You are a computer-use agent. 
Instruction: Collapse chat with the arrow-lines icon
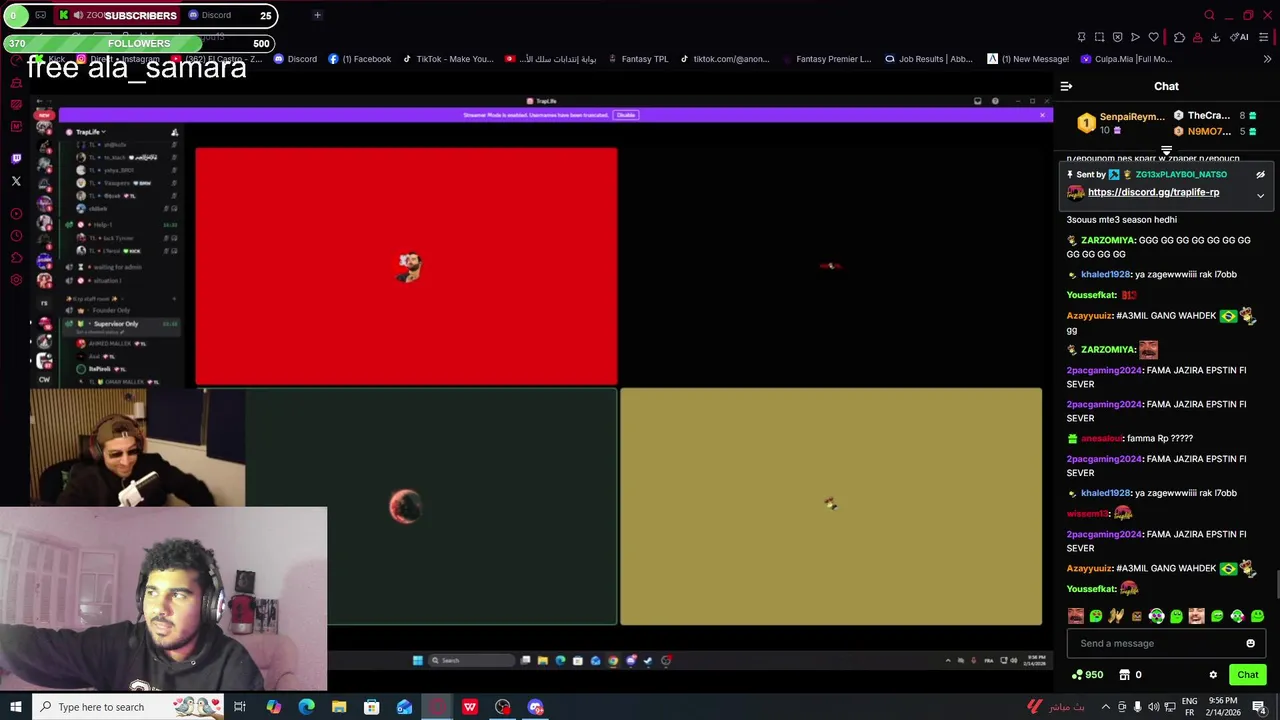[1066, 86]
